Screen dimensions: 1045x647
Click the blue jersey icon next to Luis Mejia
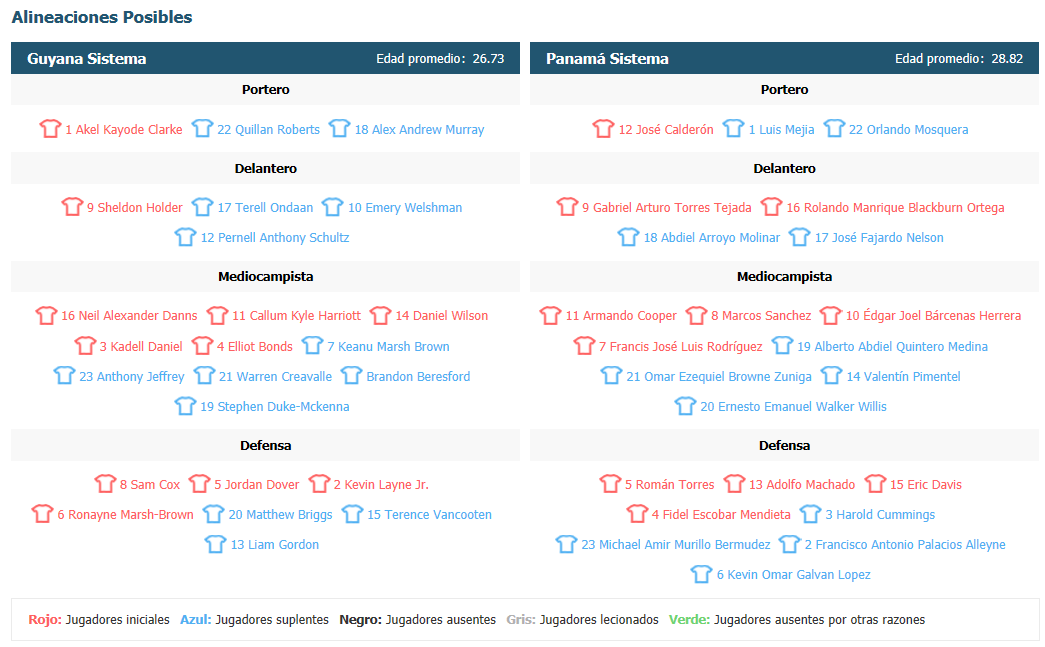(734, 129)
